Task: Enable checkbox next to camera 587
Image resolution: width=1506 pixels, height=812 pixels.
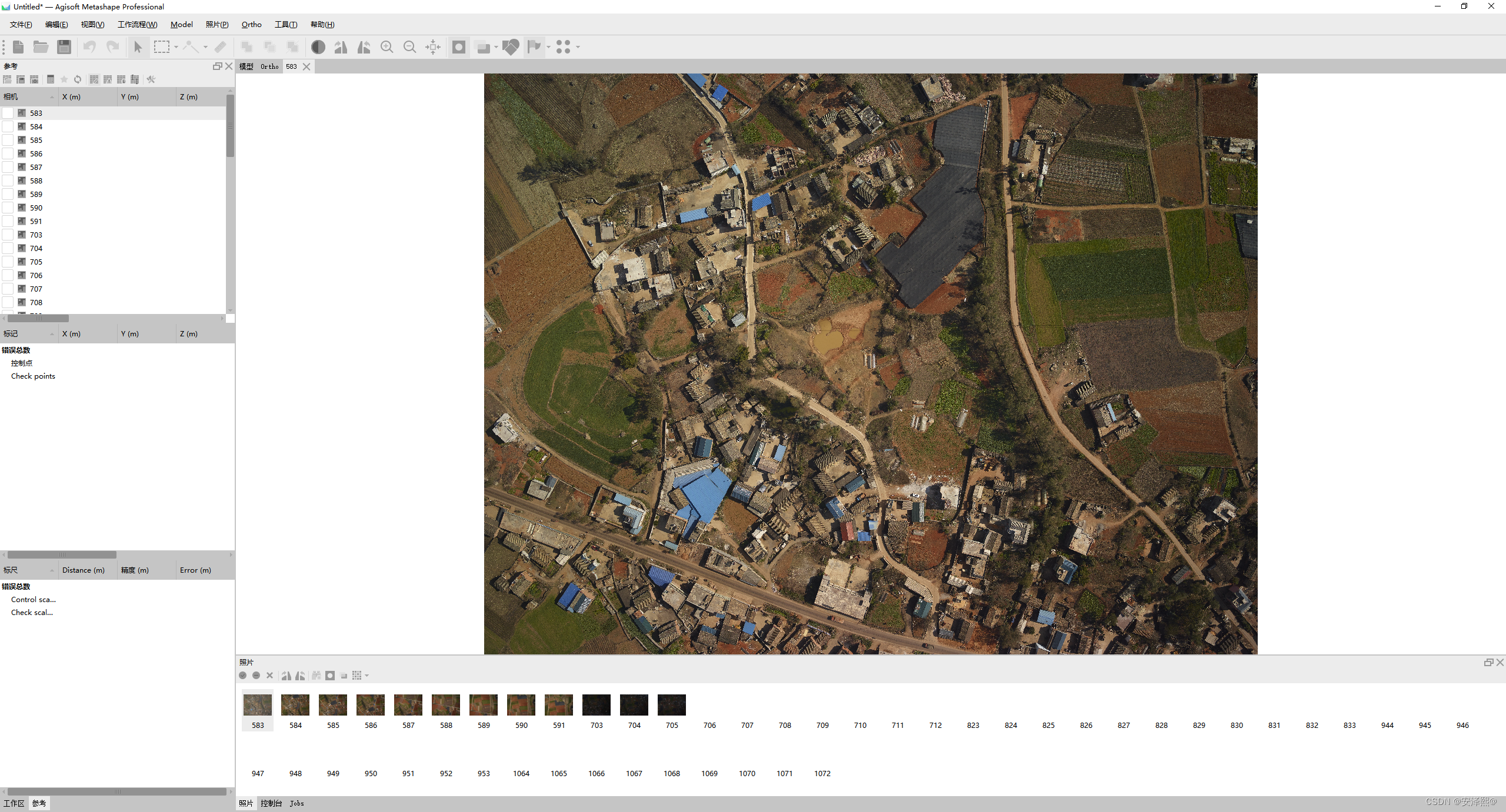Action: 8,167
